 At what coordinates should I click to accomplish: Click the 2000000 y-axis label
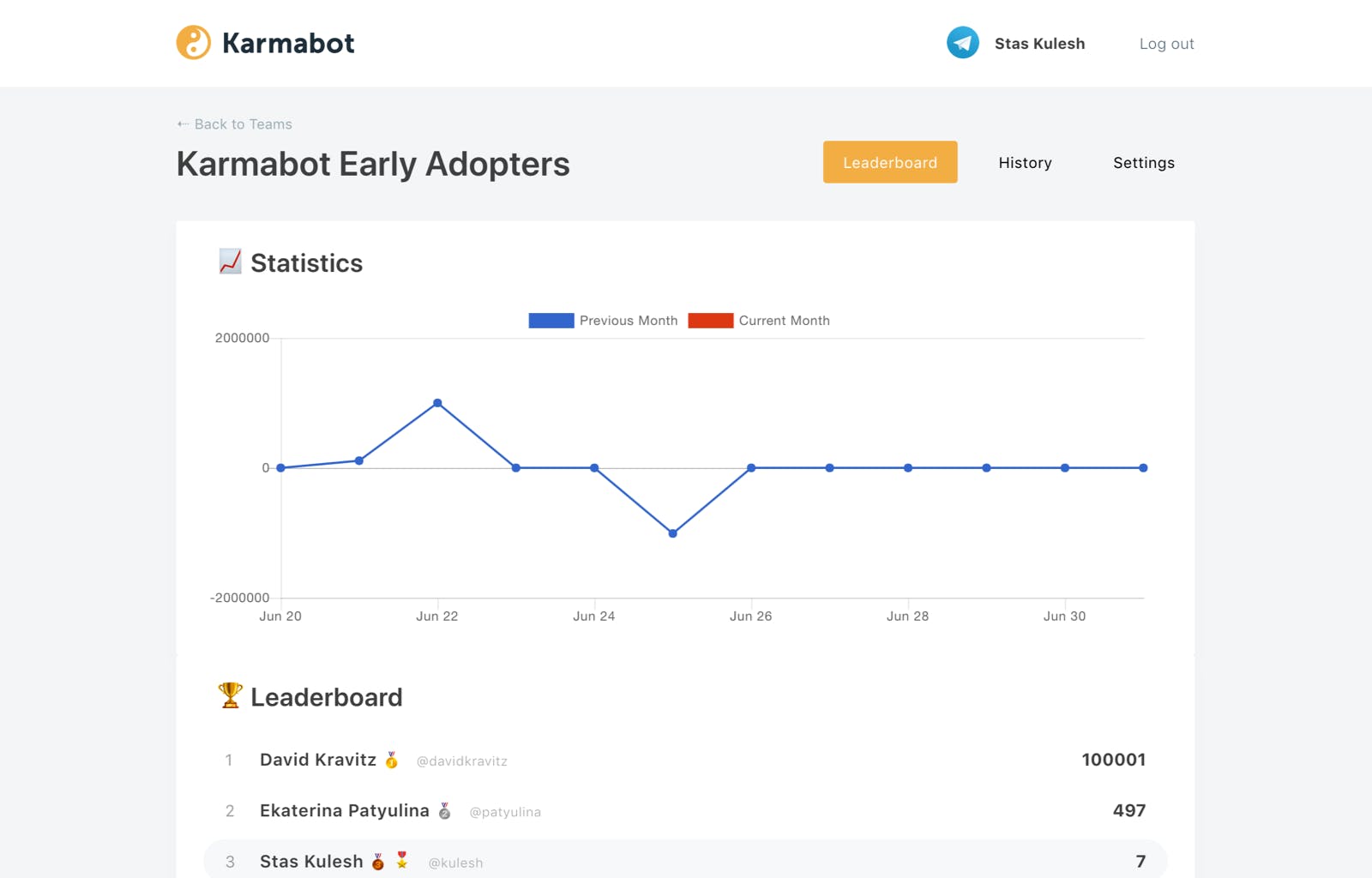(242, 338)
